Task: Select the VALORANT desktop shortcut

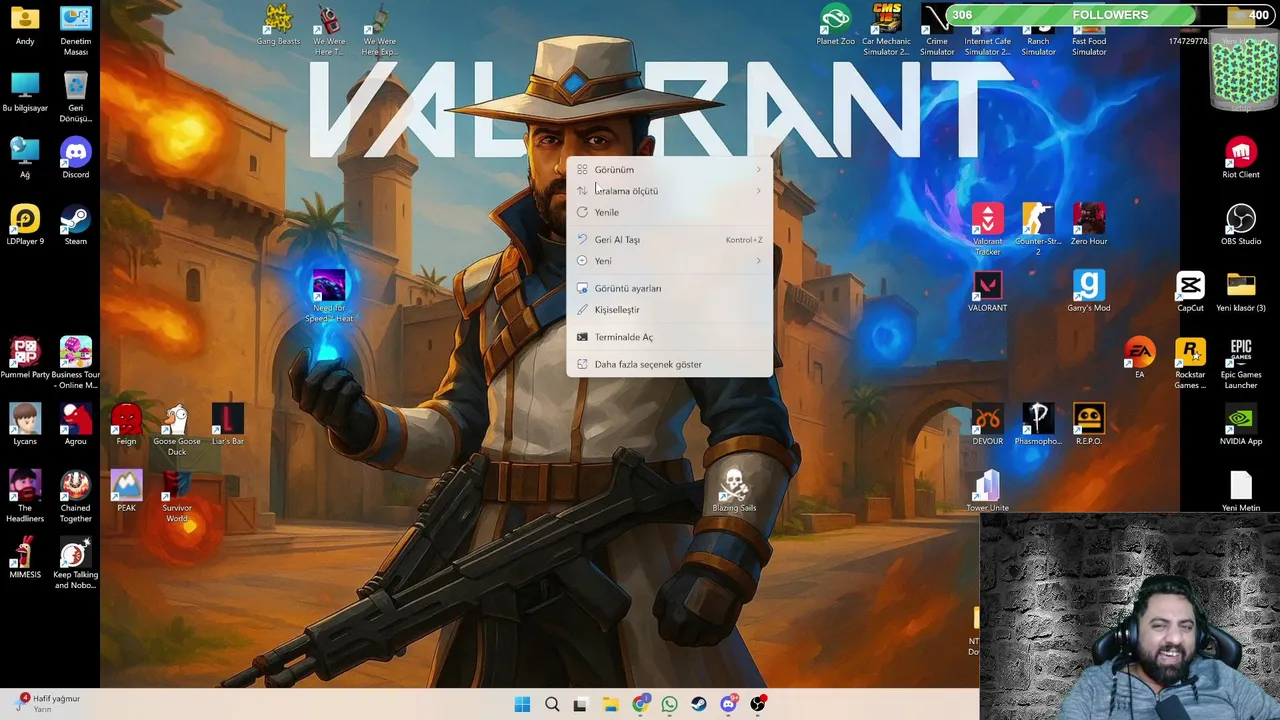Action: pos(987,292)
